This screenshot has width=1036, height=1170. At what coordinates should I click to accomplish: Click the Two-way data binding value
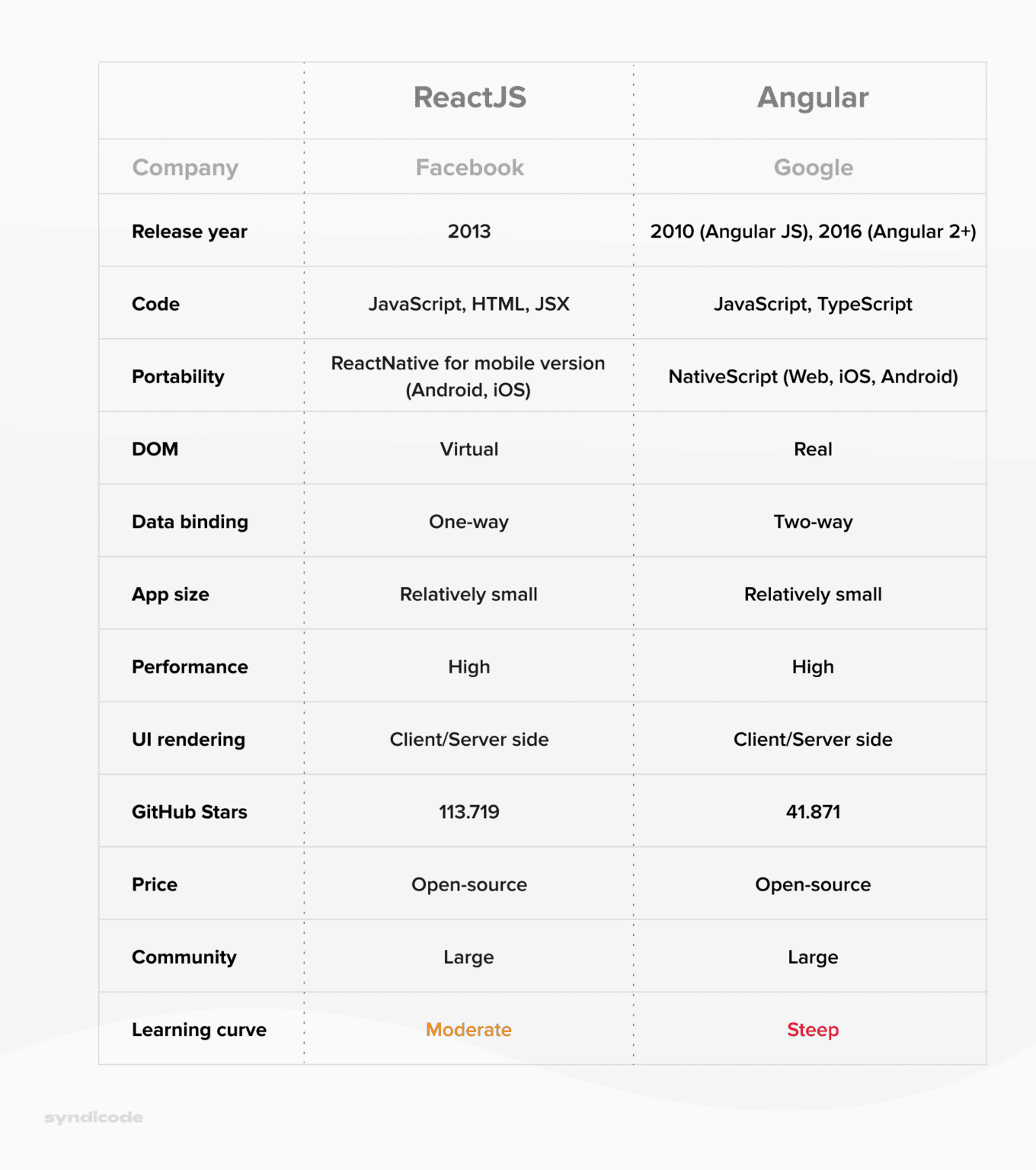813,522
